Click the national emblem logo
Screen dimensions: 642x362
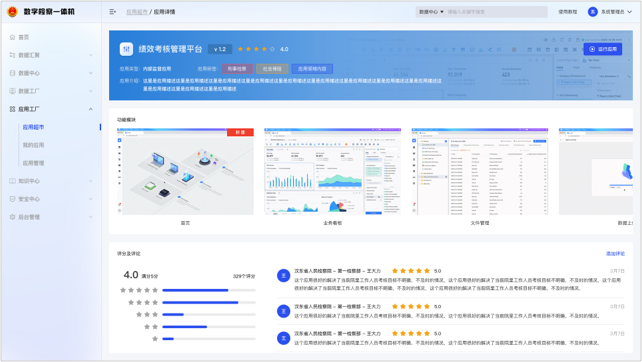pyautogui.click(x=12, y=11)
